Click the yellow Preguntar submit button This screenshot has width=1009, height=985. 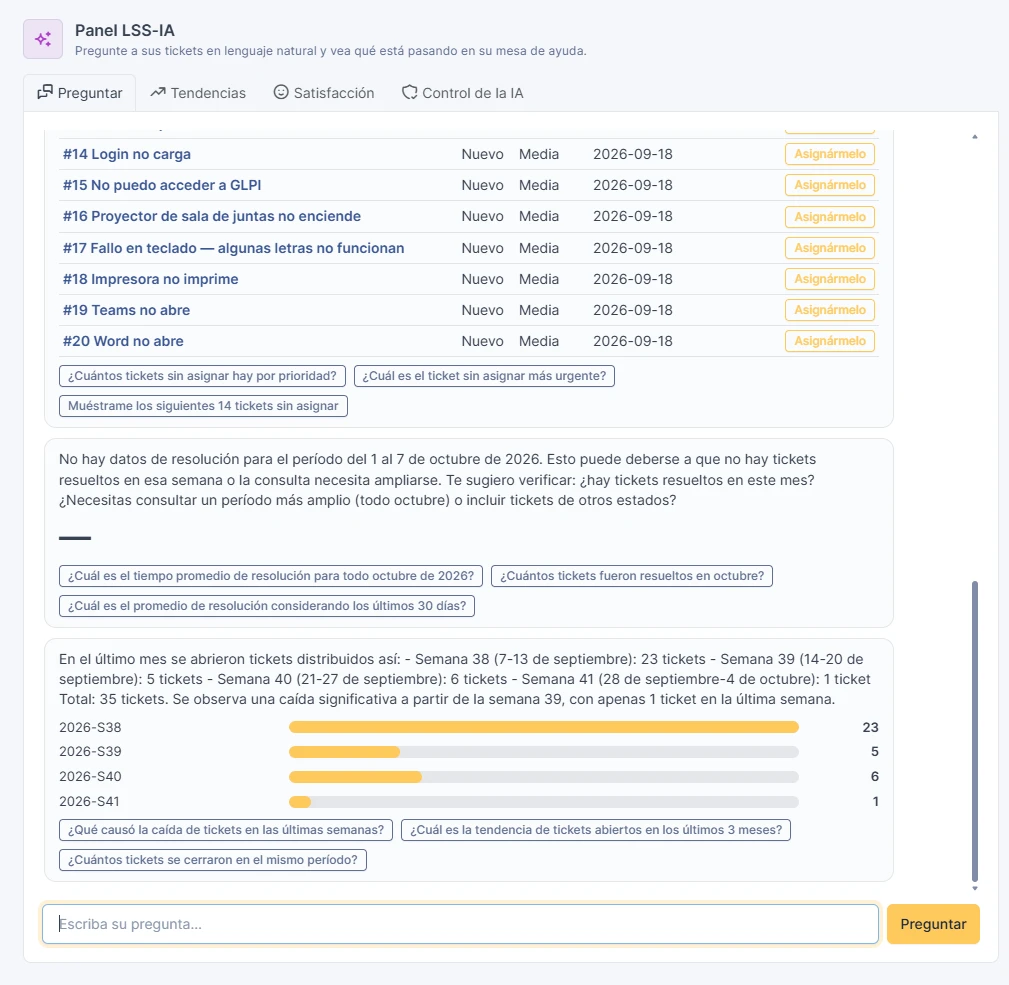click(933, 924)
